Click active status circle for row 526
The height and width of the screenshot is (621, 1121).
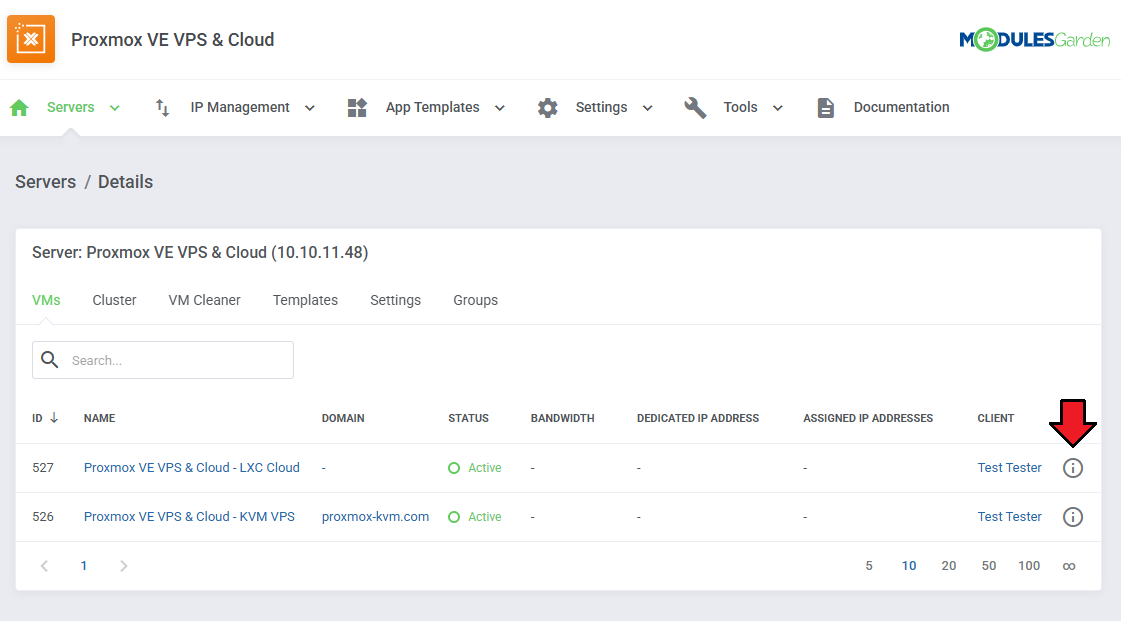coord(454,517)
